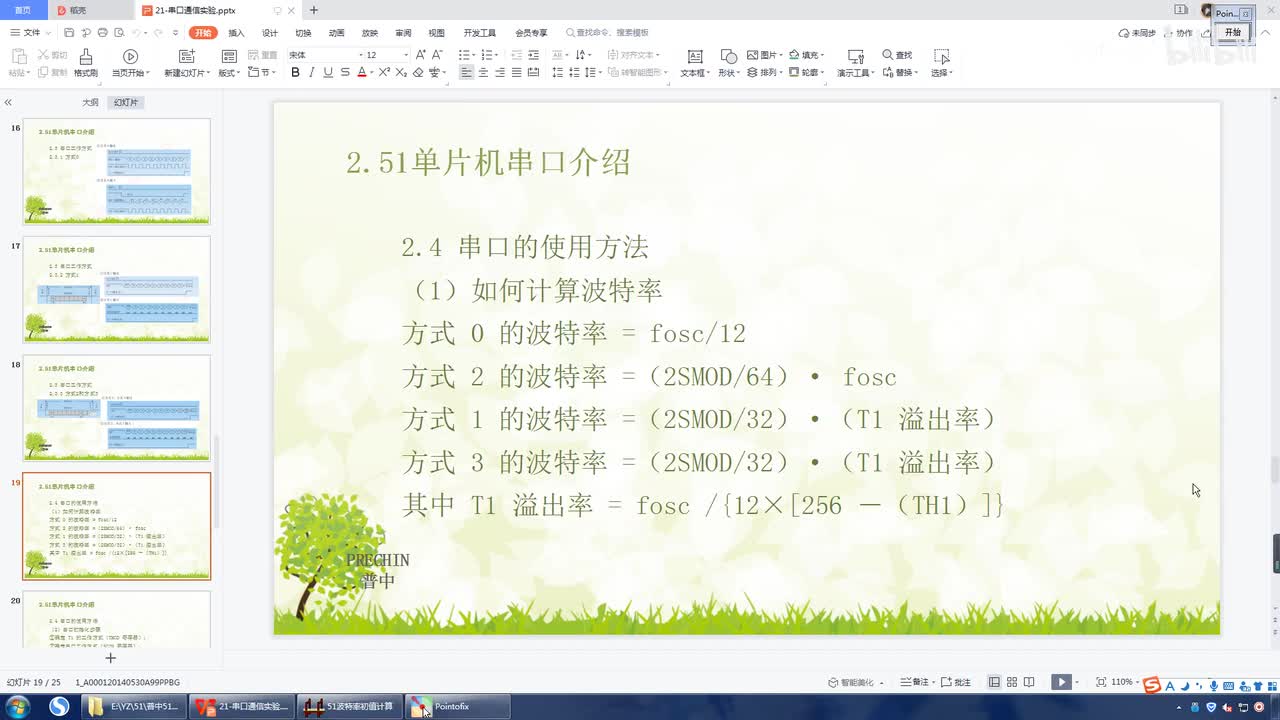This screenshot has height=720, width=1280.
Task: Align text left in the ribbon
Action: click(x=467, y=73)
